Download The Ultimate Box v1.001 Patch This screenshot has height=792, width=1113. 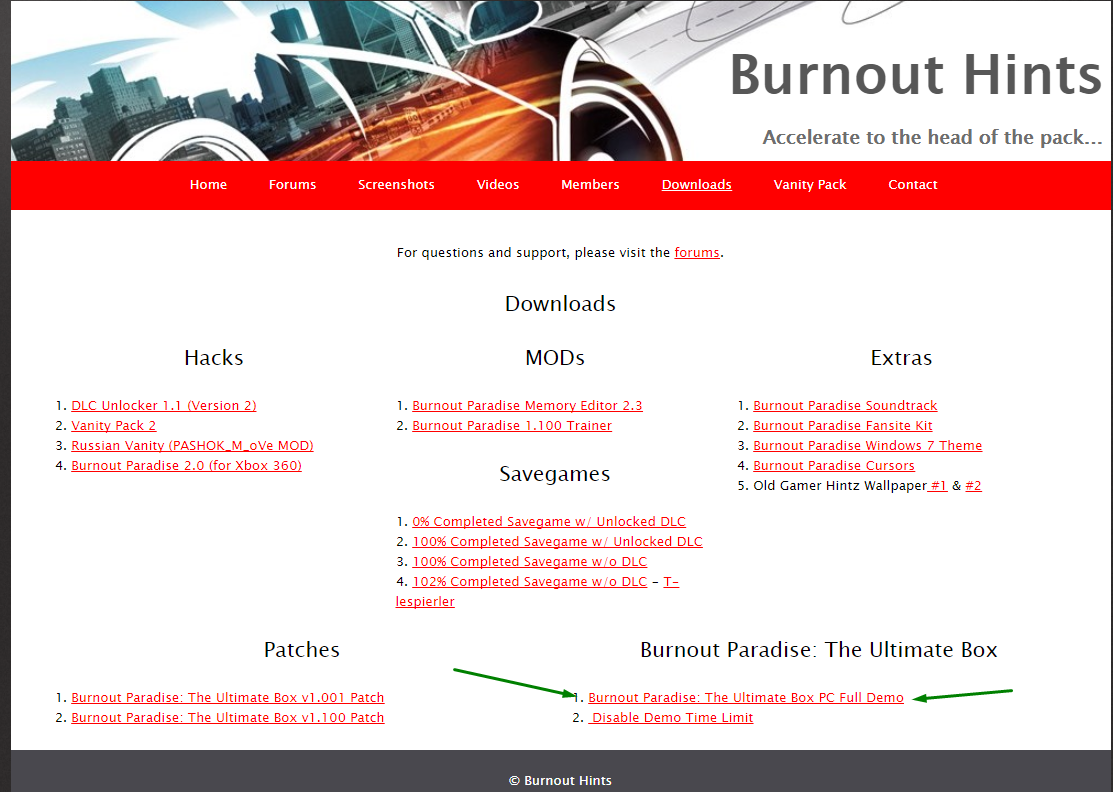[x=228, y=698]
